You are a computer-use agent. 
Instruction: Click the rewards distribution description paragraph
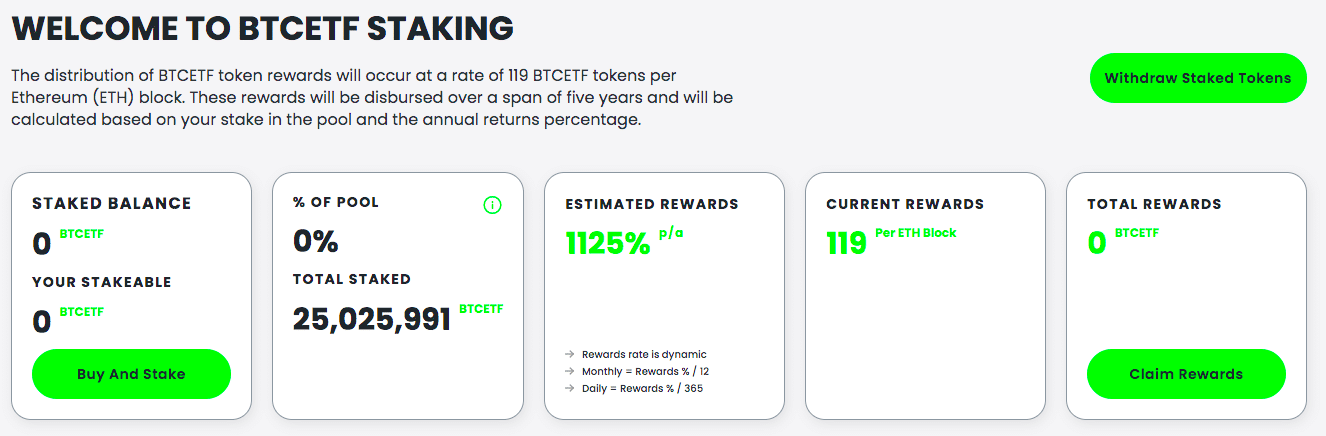coord(374,98)
